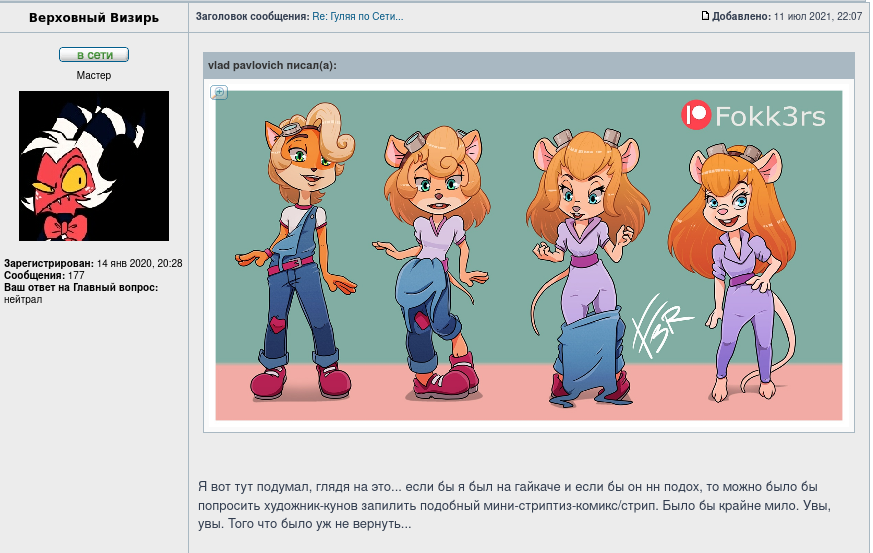Click 'Ваш ответ на Главный вопрос:' label

pos(81,288)
